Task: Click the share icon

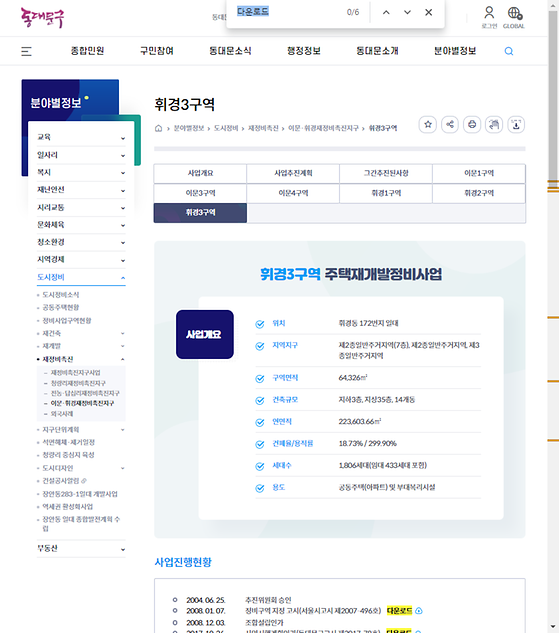Action: click(x=450, y=124)
